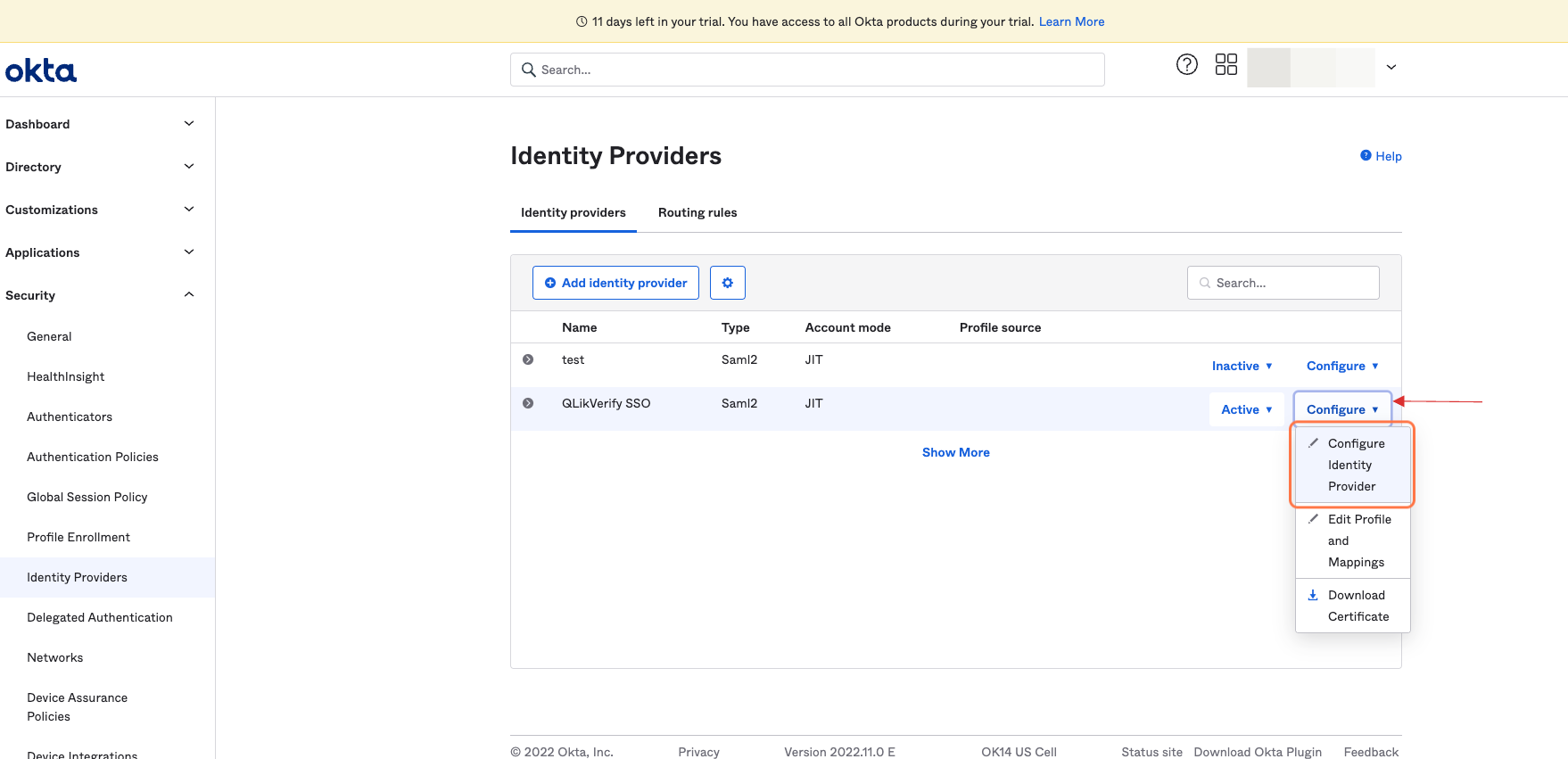Open the Active status dropdown for QLikVerify SSO
The image size is (1568, 759).
point(1246,409)
